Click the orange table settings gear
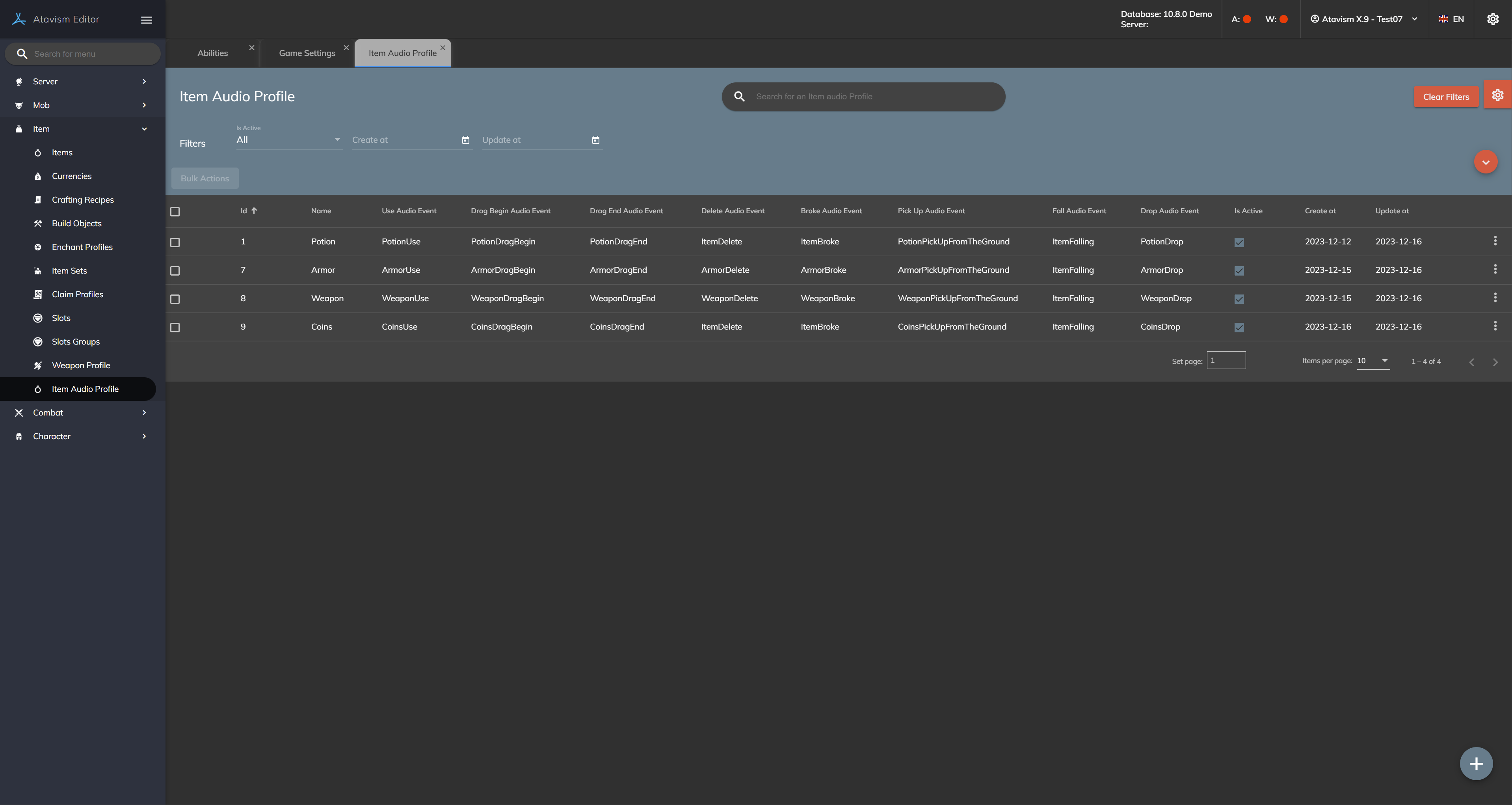The height and width of the screenshot is (805, 1512). tap(1497, 95)
